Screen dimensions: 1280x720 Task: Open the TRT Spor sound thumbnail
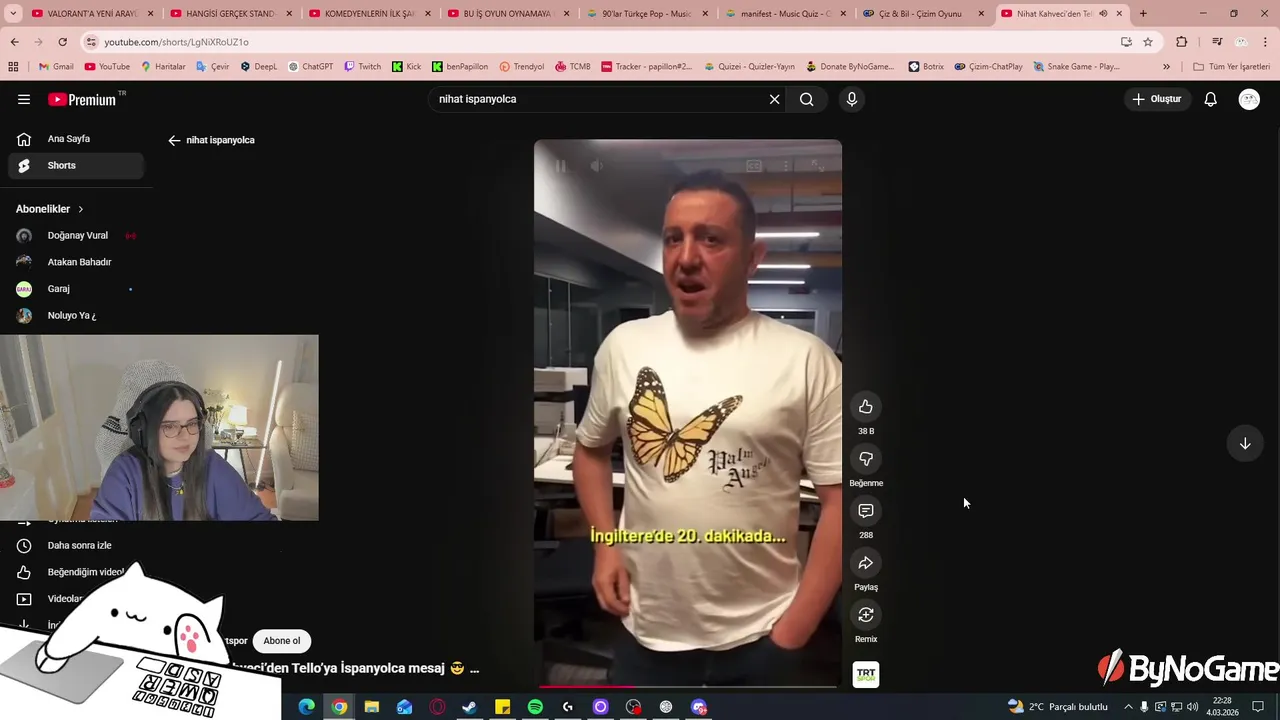click(x=866, y=675)
